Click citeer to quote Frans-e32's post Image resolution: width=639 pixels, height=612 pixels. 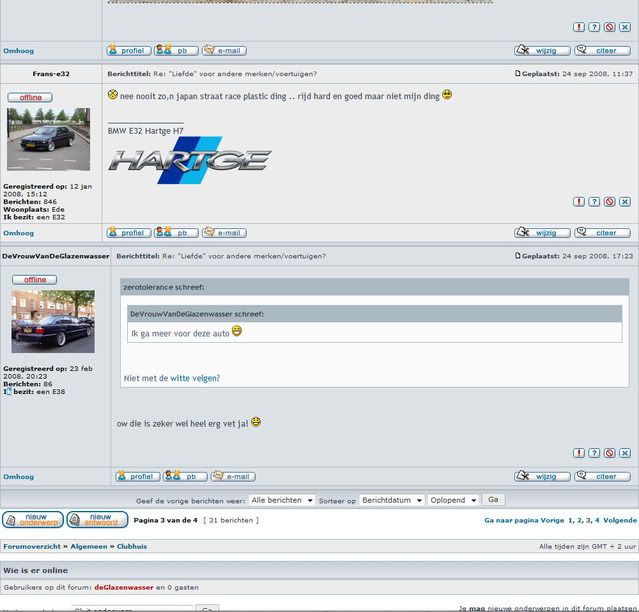tap(602, 233)
